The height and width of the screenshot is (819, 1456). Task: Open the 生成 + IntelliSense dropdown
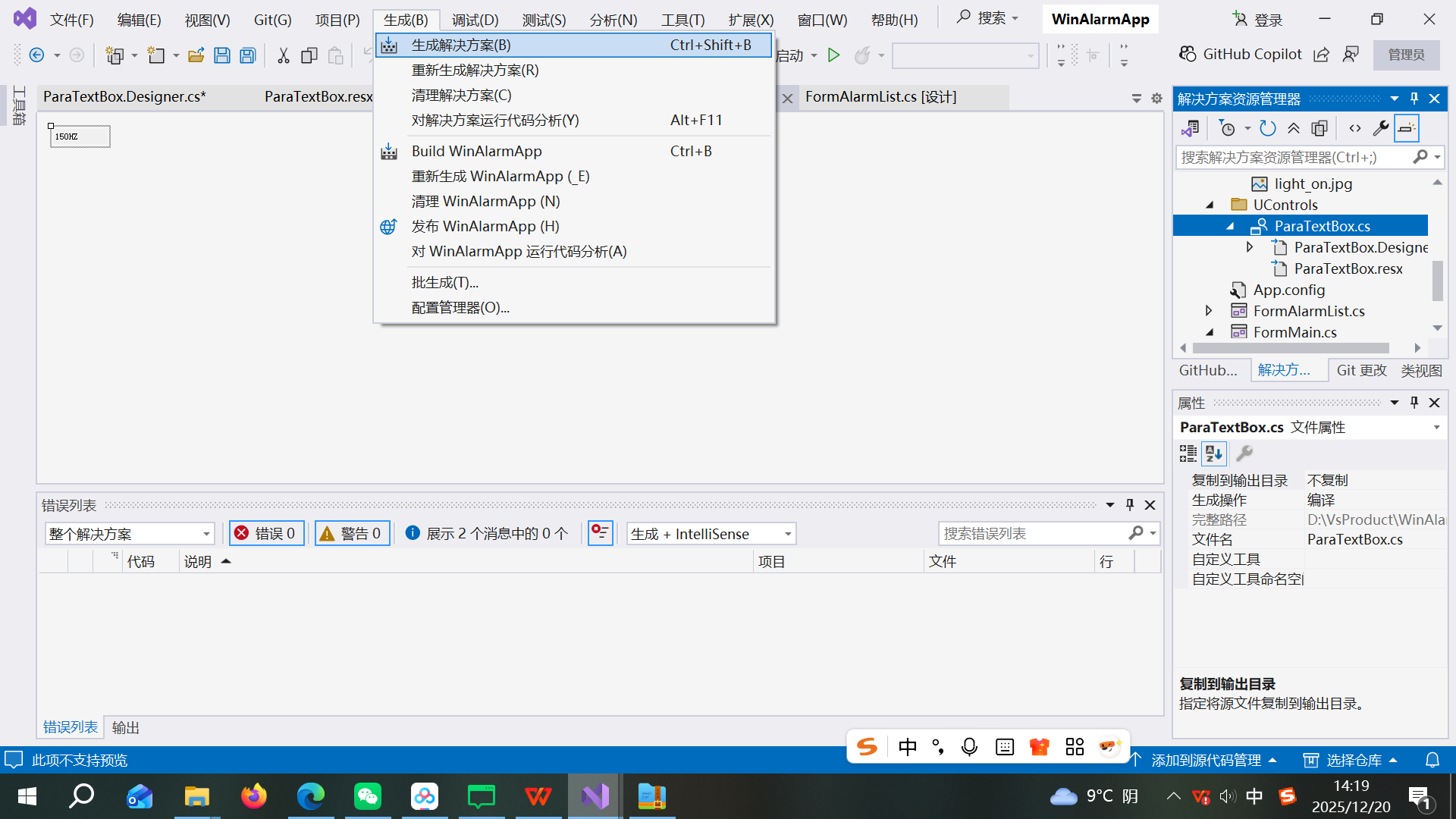[711, 533]
